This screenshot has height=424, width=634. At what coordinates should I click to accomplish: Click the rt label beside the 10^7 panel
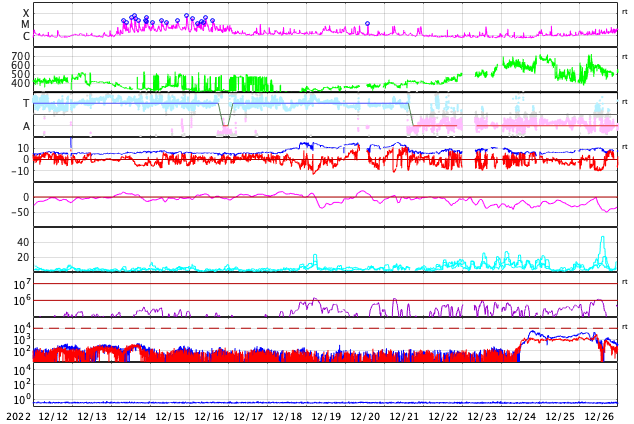click(x=624, y=282)
